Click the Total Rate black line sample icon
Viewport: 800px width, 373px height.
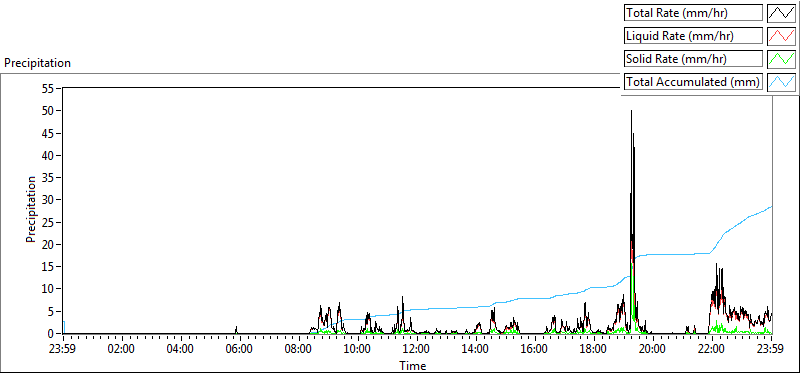click(781, 13)
